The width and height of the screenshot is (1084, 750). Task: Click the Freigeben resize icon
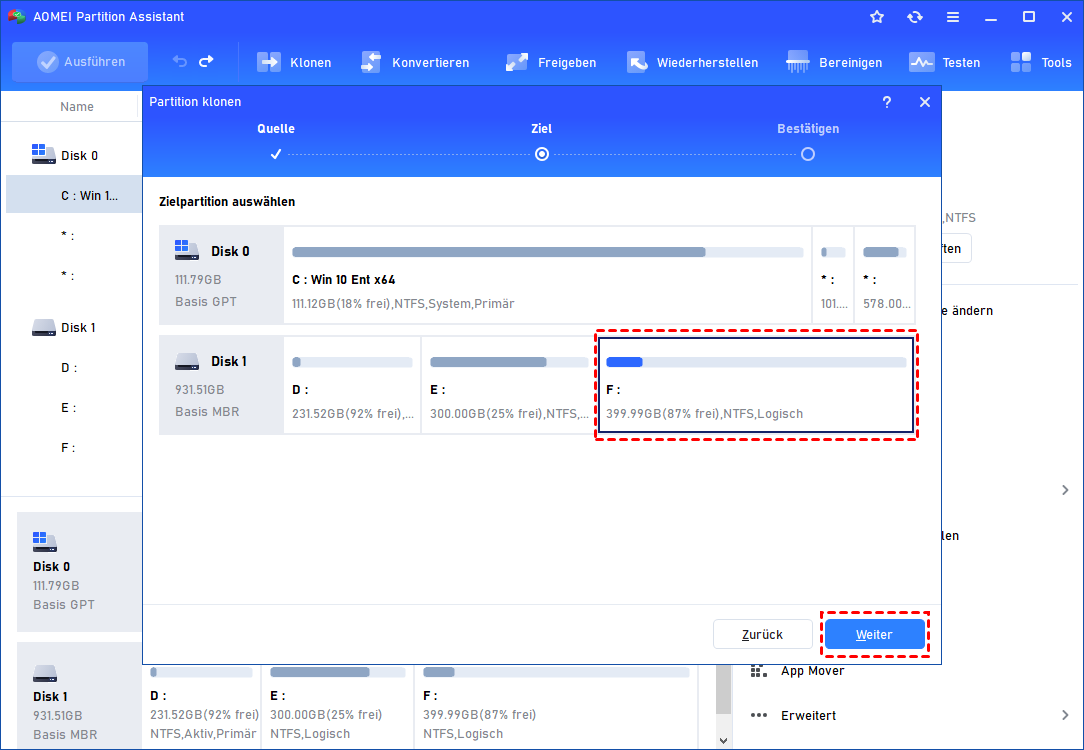pos(516,62)
